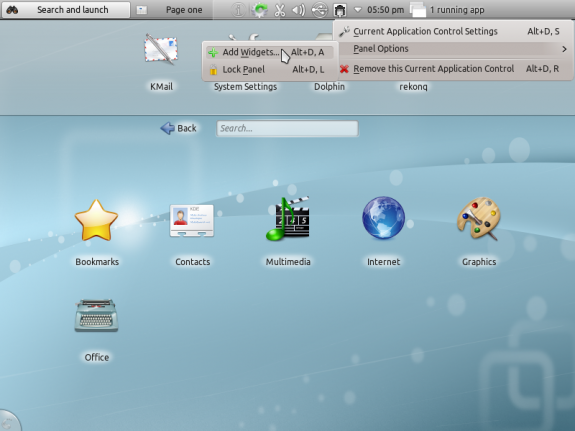This screenshot has width=575, height=431.
Task: Launch KMail from the envelope icon
Action: pyautogui.click(x=161, y=50)
